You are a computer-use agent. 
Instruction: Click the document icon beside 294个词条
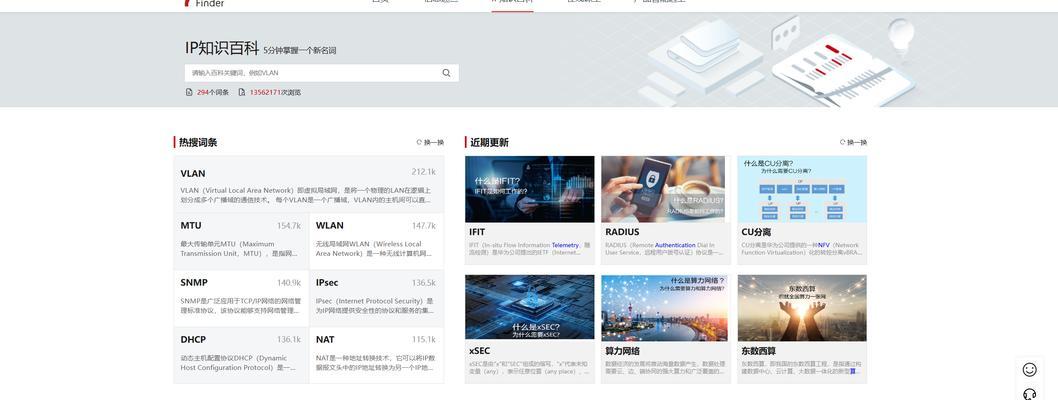point(189,92)
